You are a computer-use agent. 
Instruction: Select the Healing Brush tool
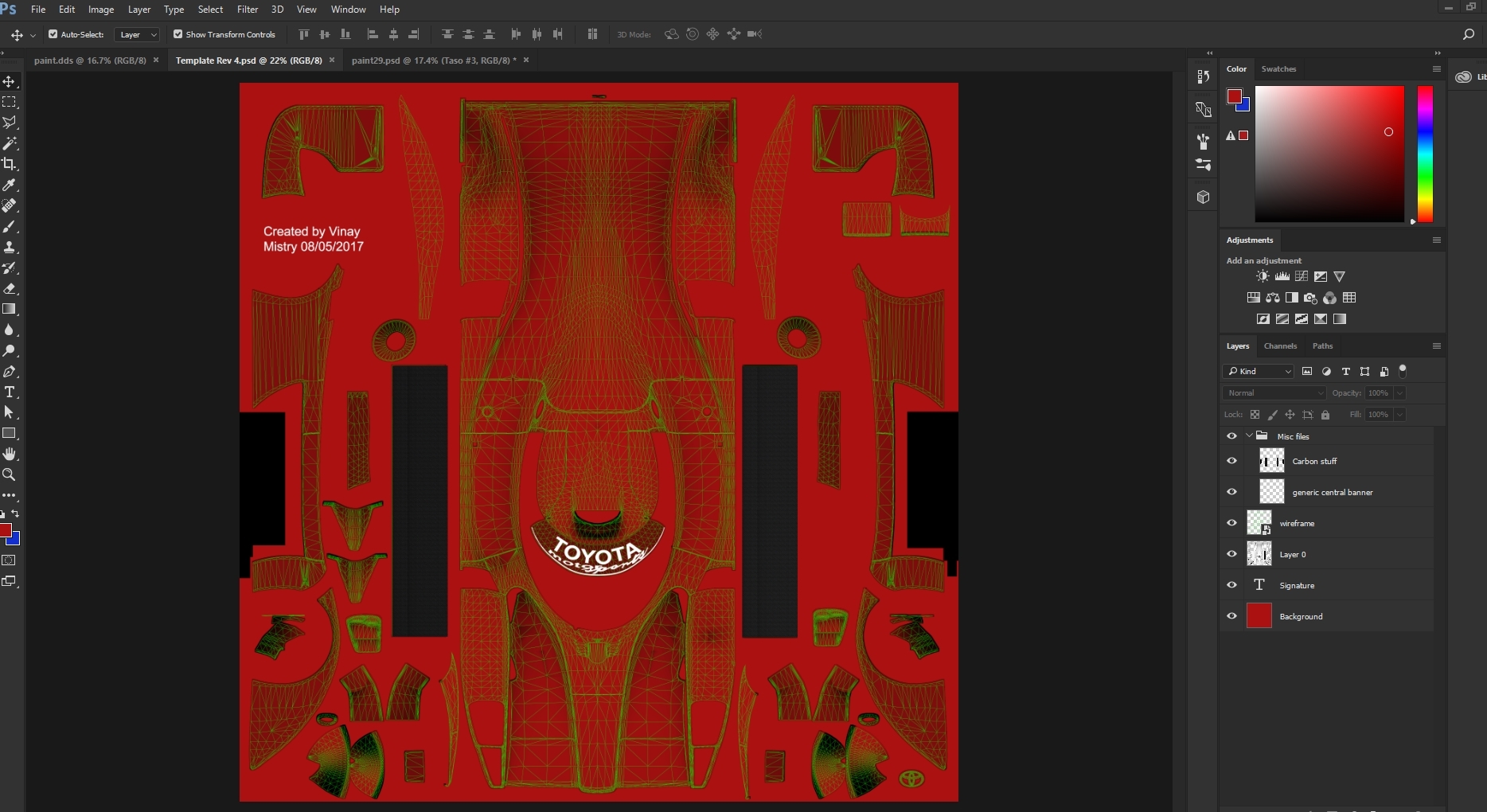[x=10, y=205]
